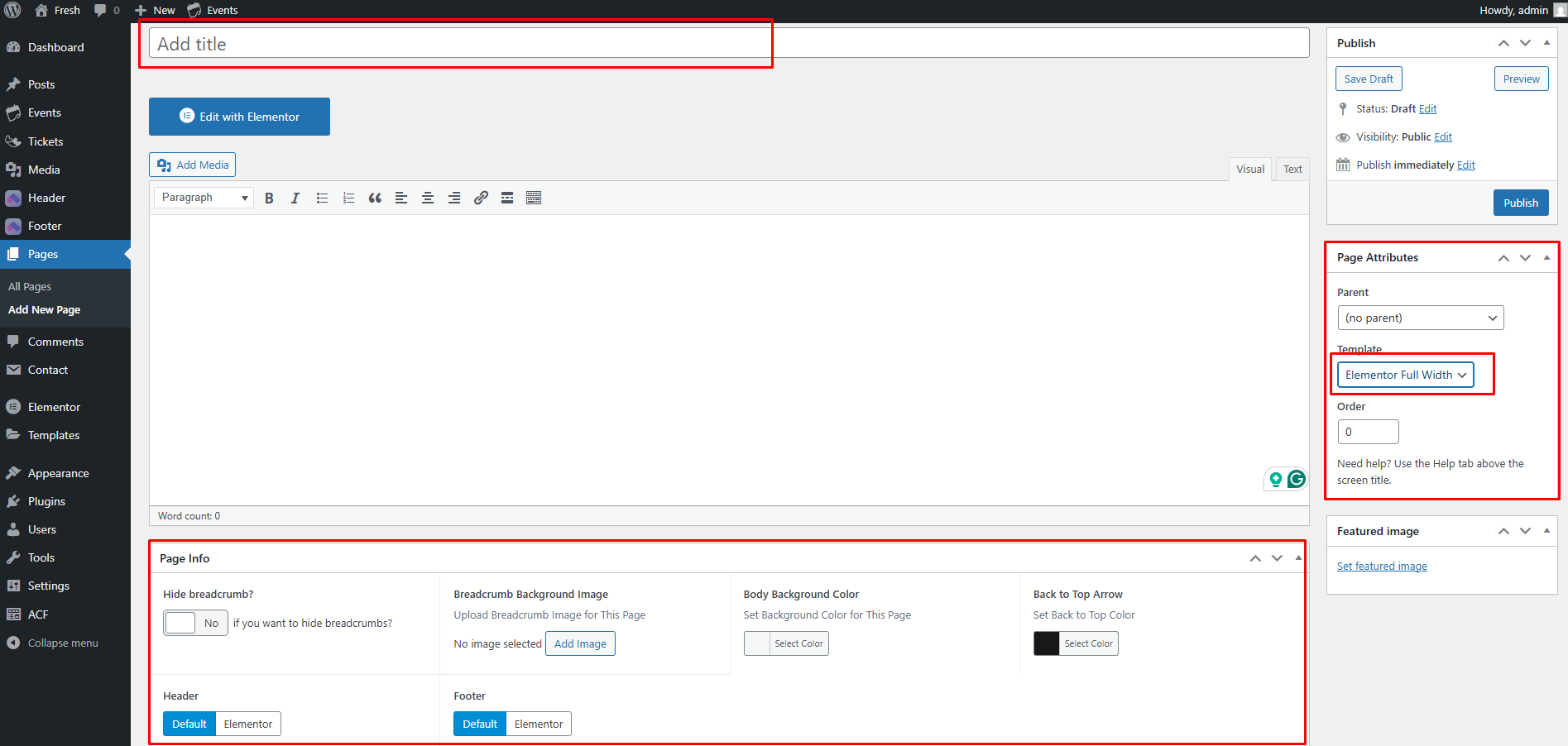Screen dimensions: 1568x746
Task: Click the Grammarly icon in editor
Action: 1297,479
